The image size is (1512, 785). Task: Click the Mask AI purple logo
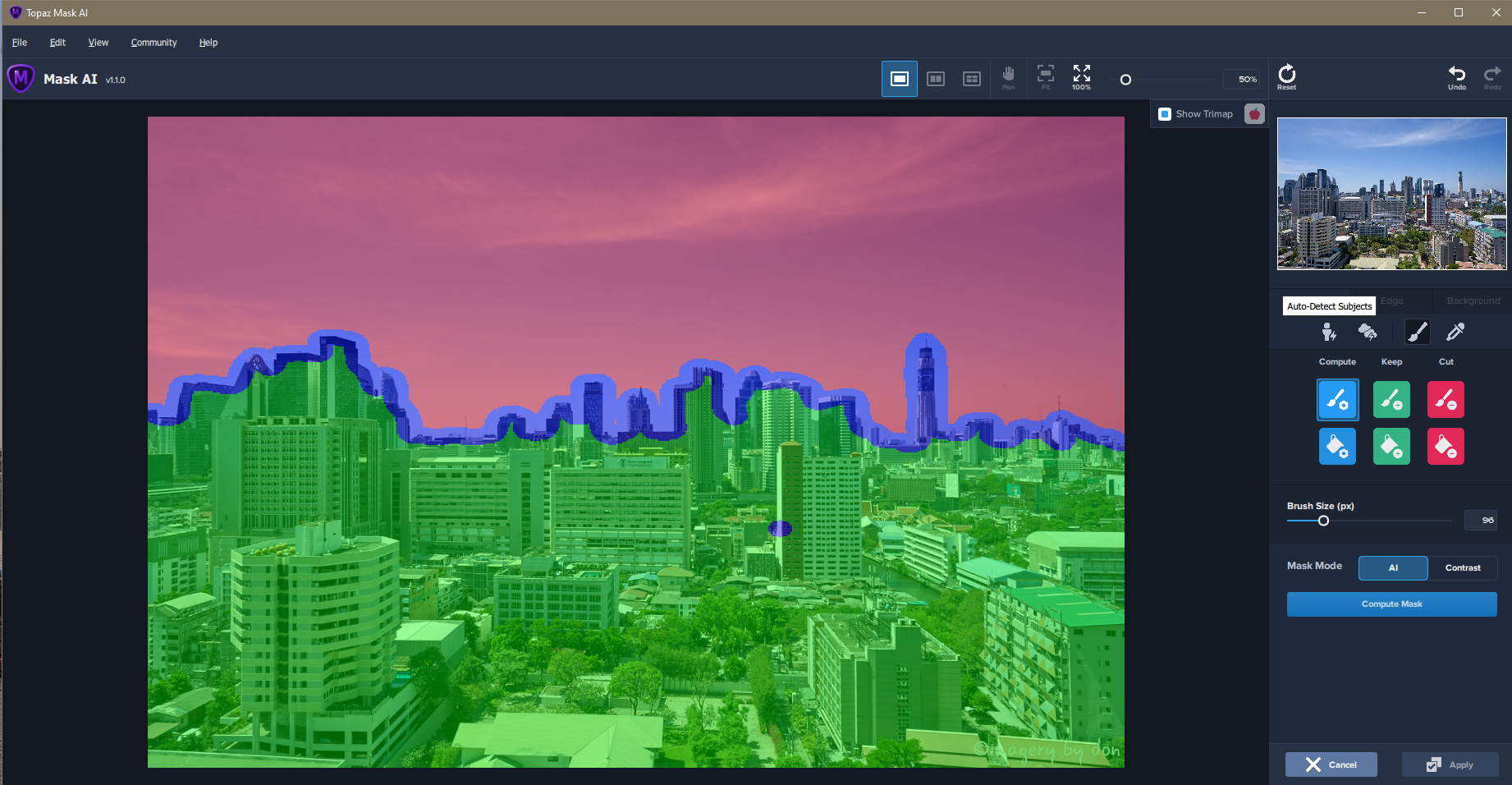[x=21, y=79]
